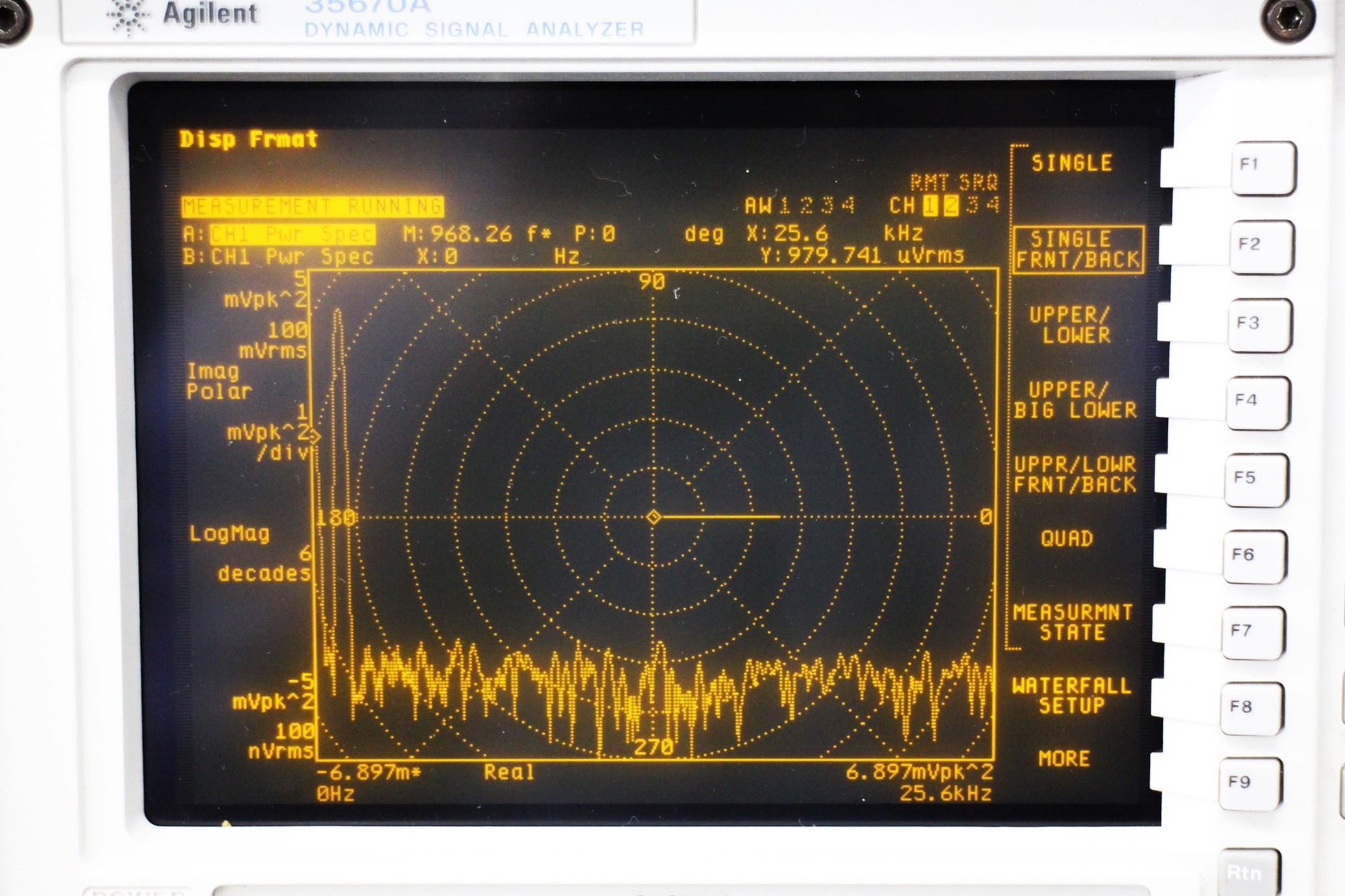1345x896 pixels.
Task: Click the X:25.6 kHz marker readout
Action: pyautogui.click(x=835, y=233)
